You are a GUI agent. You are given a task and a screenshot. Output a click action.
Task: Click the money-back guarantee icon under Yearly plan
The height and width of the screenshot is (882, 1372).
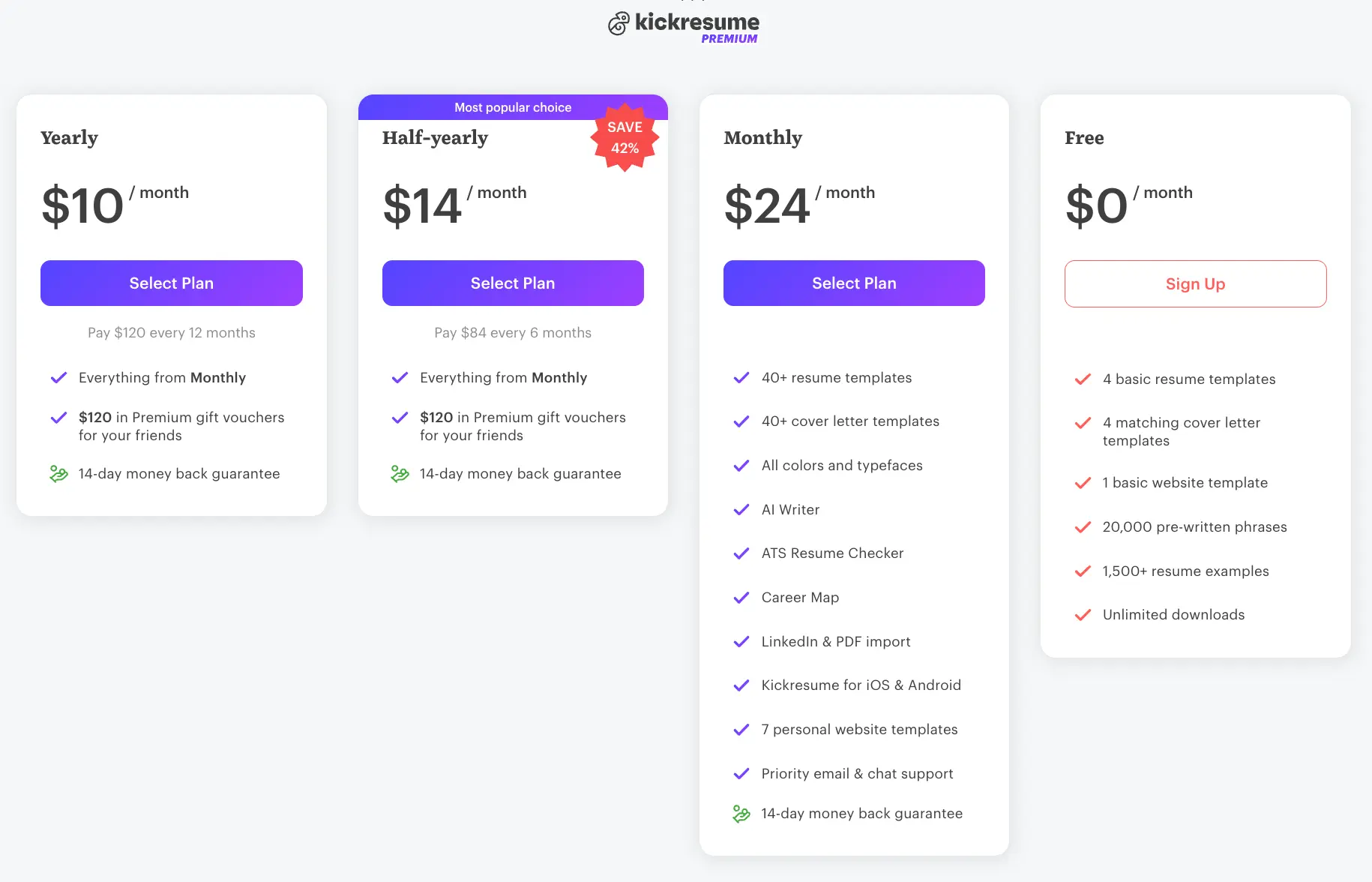pos(58,473)
